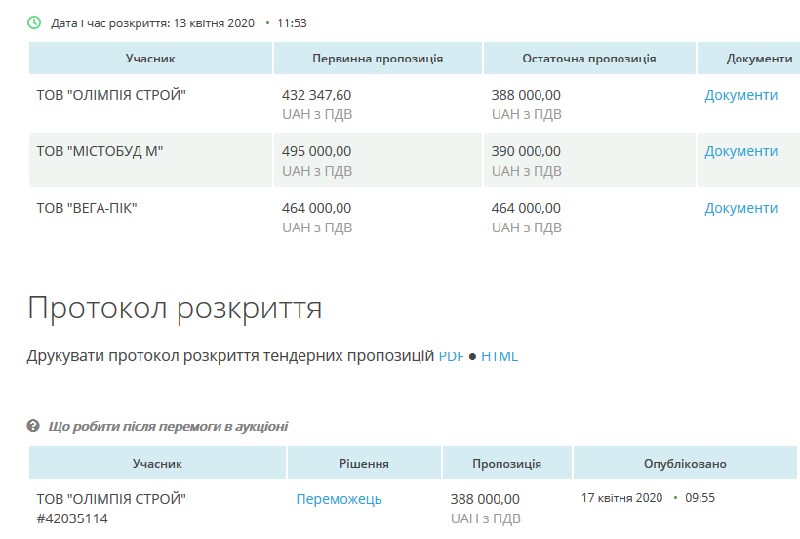Click the clock icon beside the opening date

[34, 22]
